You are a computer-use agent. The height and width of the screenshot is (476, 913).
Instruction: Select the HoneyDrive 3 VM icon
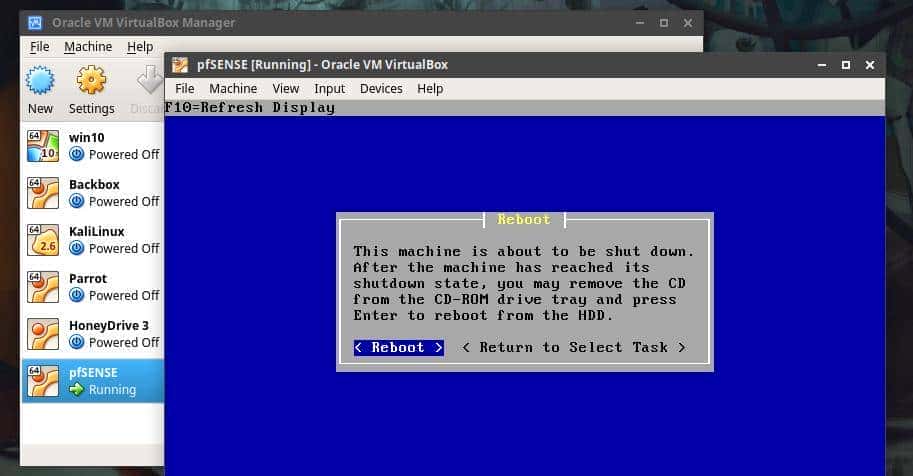click(43, 333)
